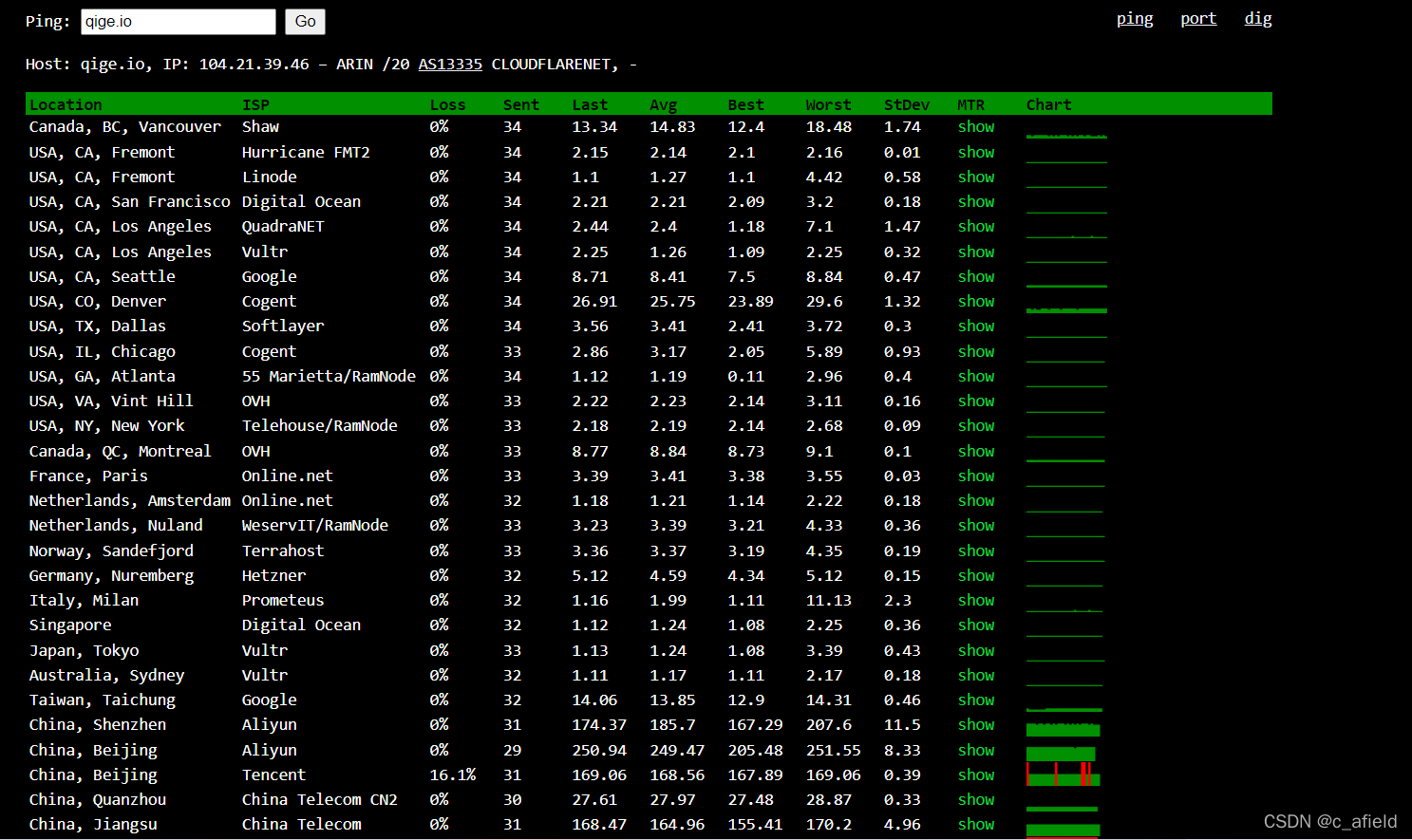Click the Shenzhen Aliyun latency chart
Image resolution: width=1412 pixels, height=840 pixels.
(x=1064, y=729)
